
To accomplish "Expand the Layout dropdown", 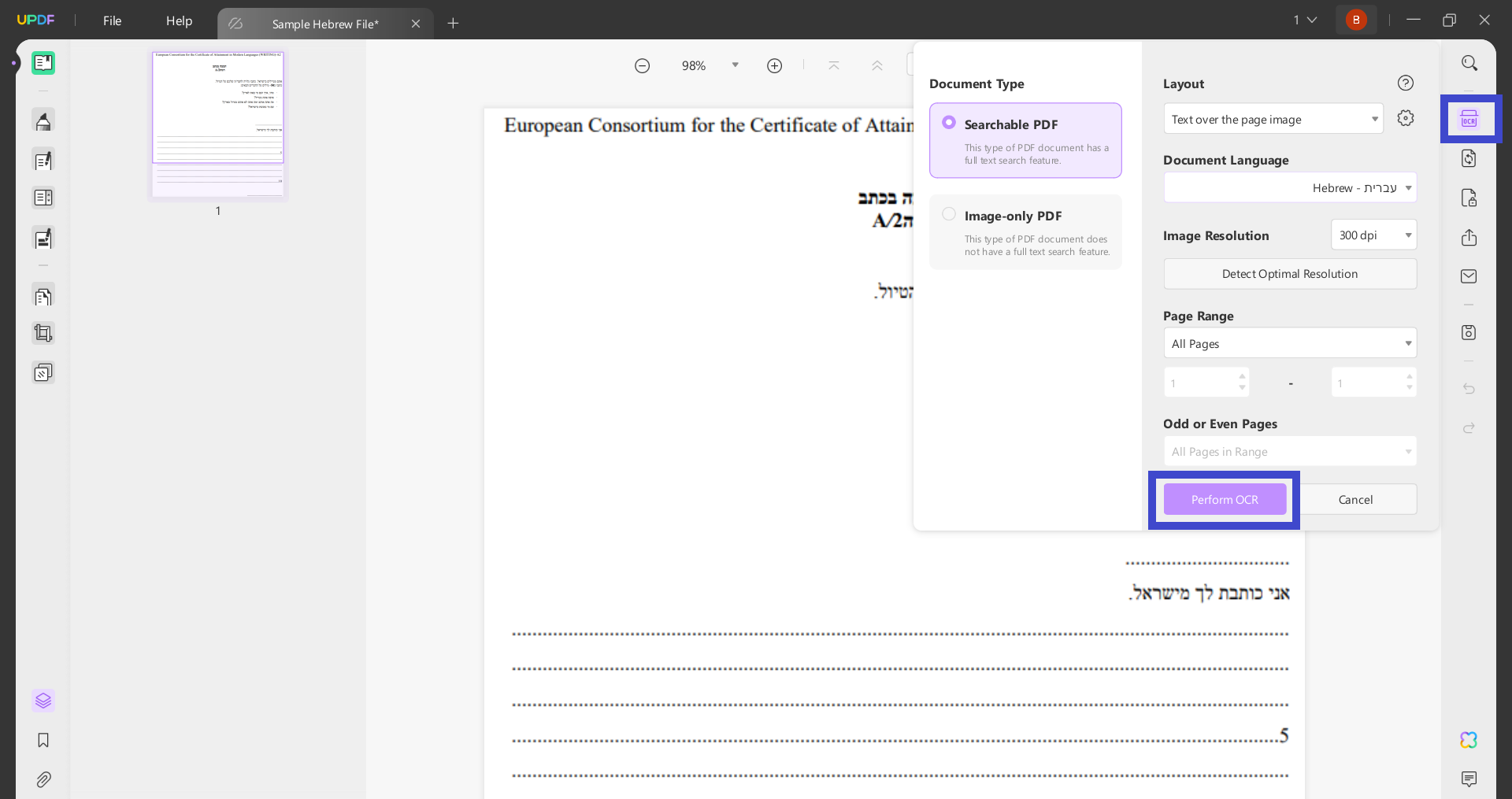I will tap(1273, 119).
